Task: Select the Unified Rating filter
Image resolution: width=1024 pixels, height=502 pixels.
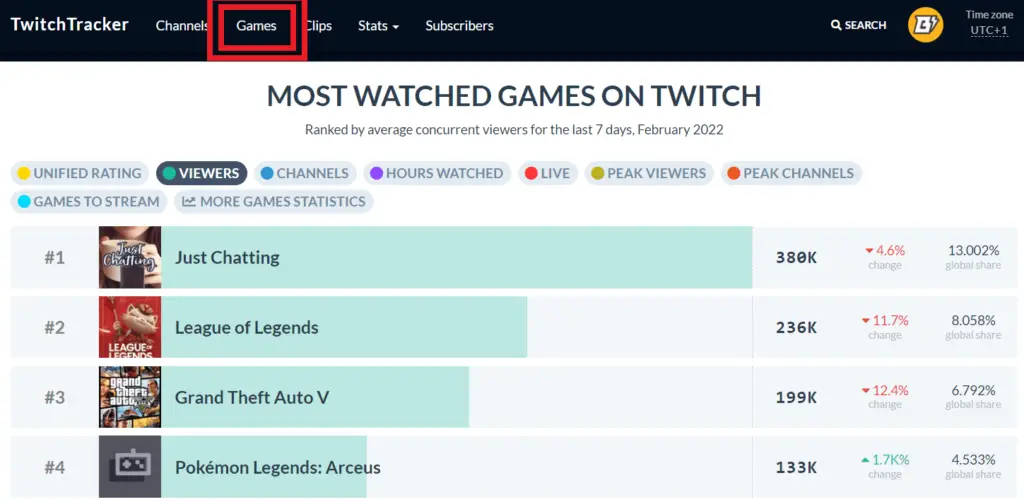Action: pyautogui.click(x=80, y=174)
